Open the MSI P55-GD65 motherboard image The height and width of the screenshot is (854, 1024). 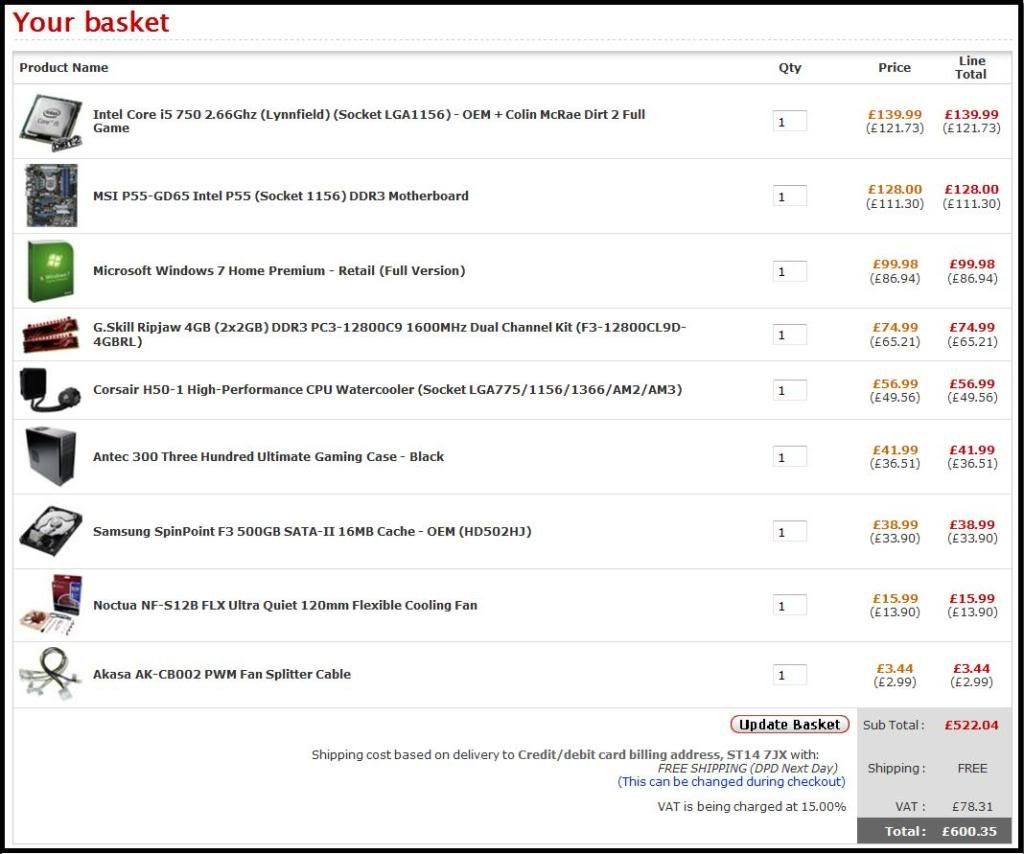tap(51, 195)
